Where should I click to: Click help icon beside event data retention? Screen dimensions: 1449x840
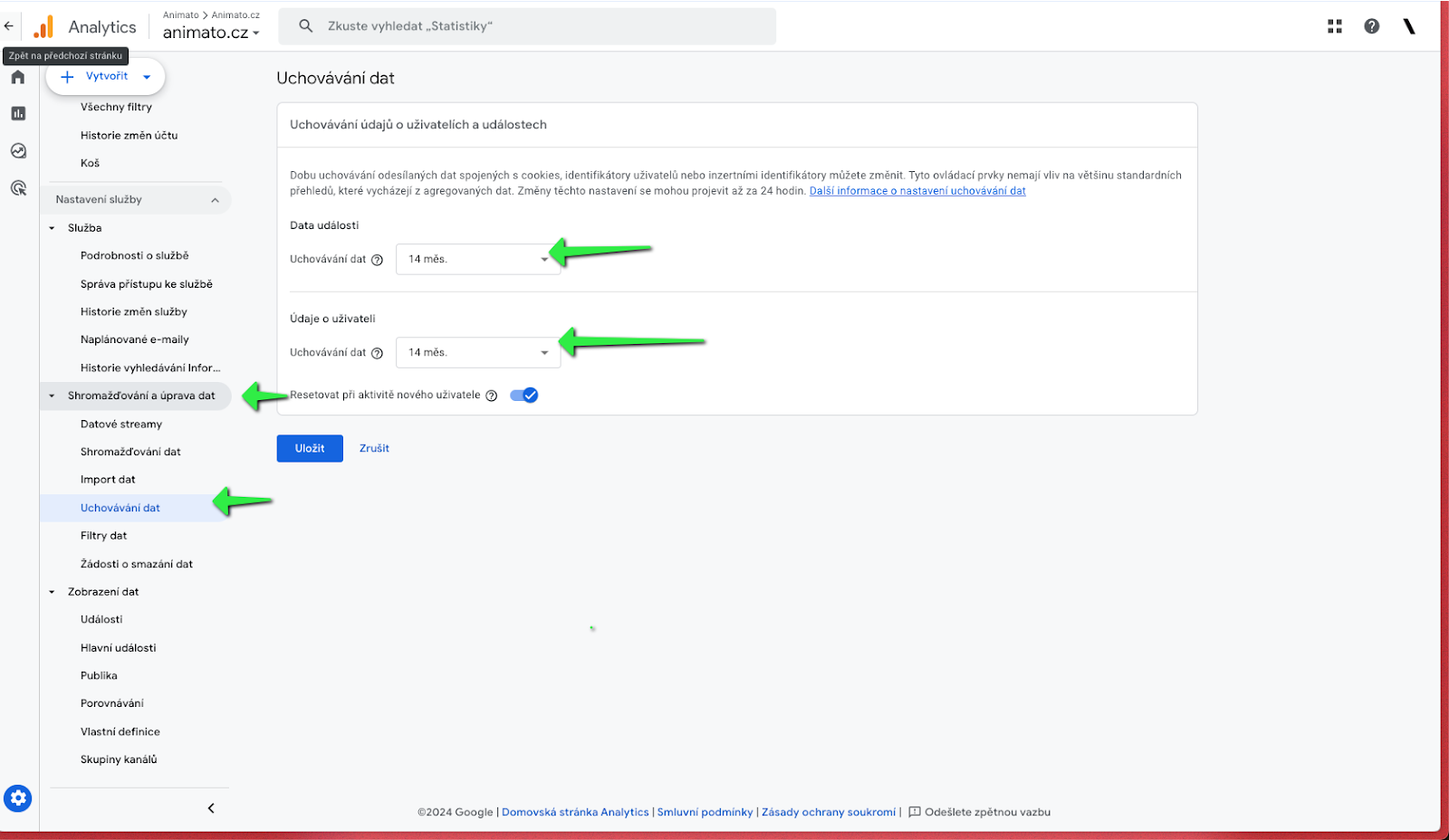tap(378, 260)
